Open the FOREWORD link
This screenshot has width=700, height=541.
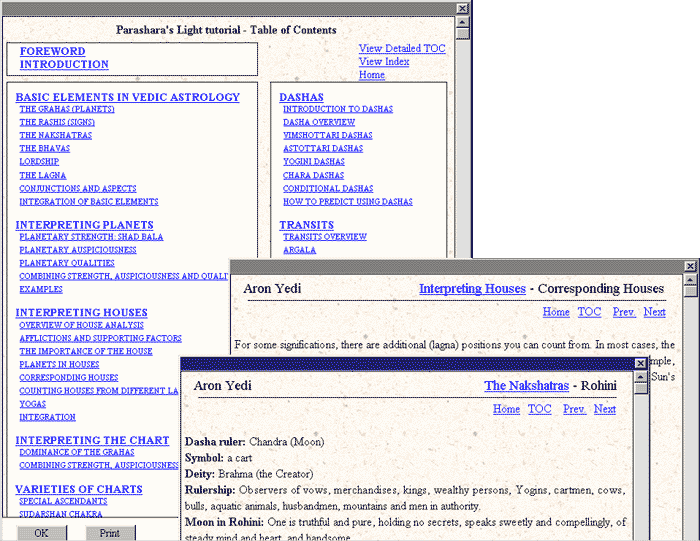tap(52, 51)
